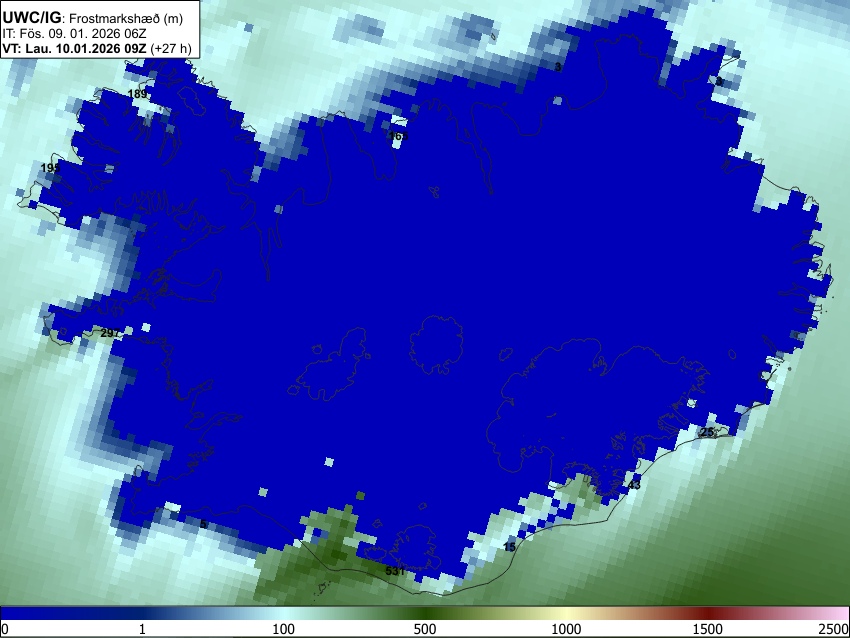Click the color scale tick label '1500'
This screenshot has height=638, width=850.
point(708,629)
